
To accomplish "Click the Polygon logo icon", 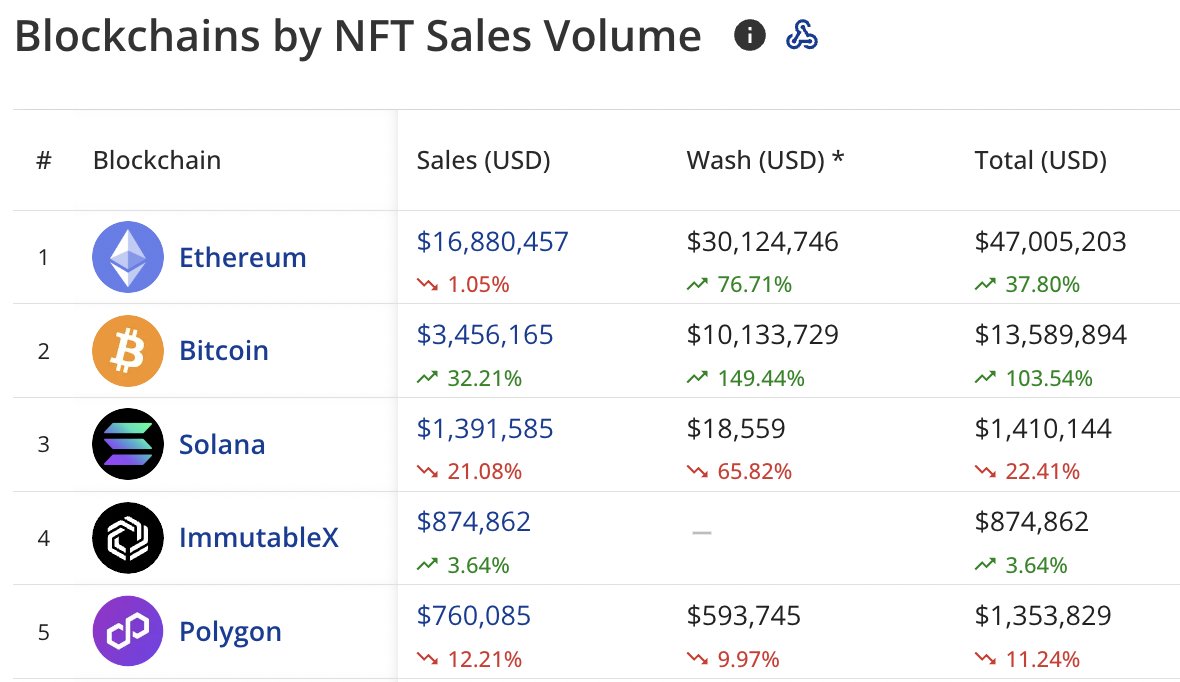I will [128, 631].
